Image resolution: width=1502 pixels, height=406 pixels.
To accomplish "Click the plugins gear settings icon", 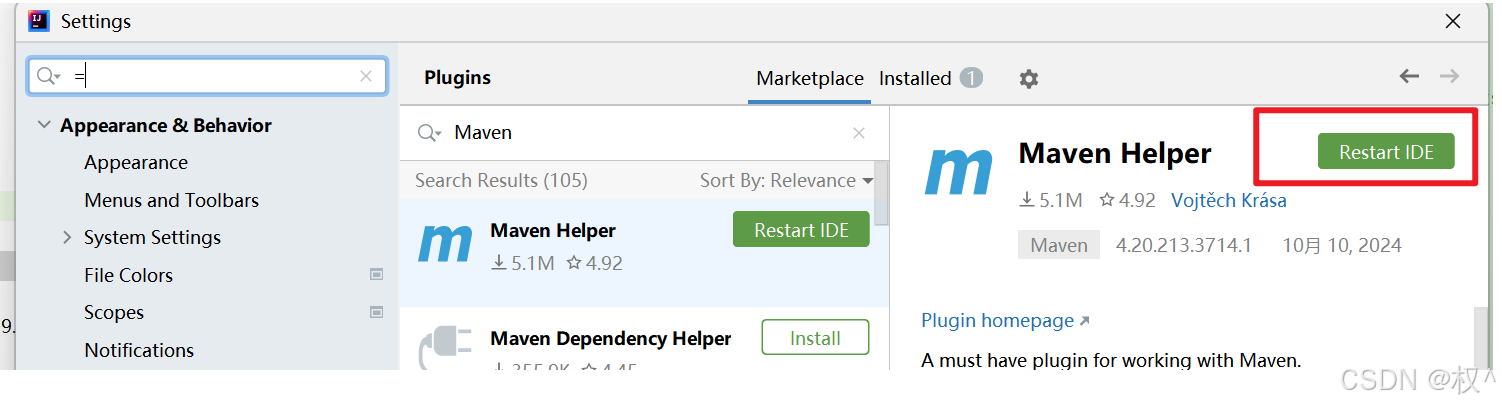I will click(1028, 79).
